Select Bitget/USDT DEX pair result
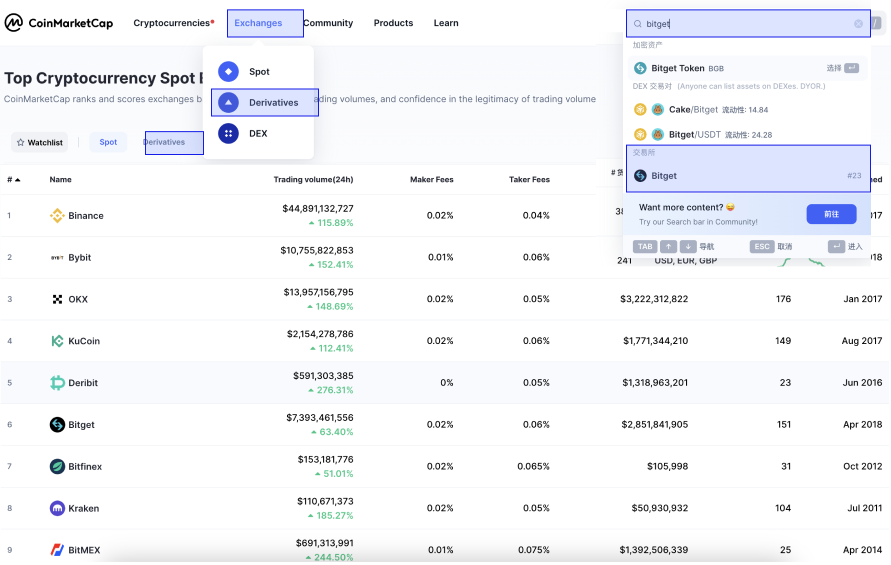 coord(747,135)
